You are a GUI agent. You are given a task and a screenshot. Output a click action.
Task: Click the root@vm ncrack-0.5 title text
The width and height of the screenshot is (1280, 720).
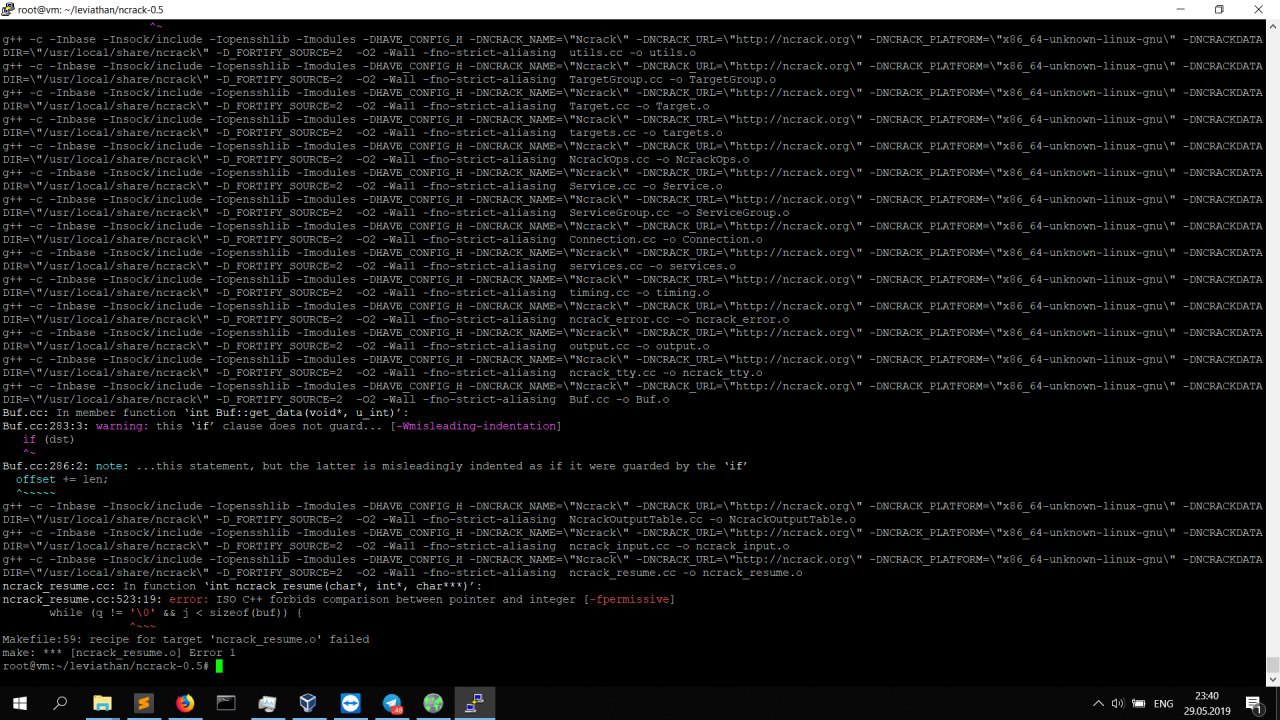[x=90, y=9]
